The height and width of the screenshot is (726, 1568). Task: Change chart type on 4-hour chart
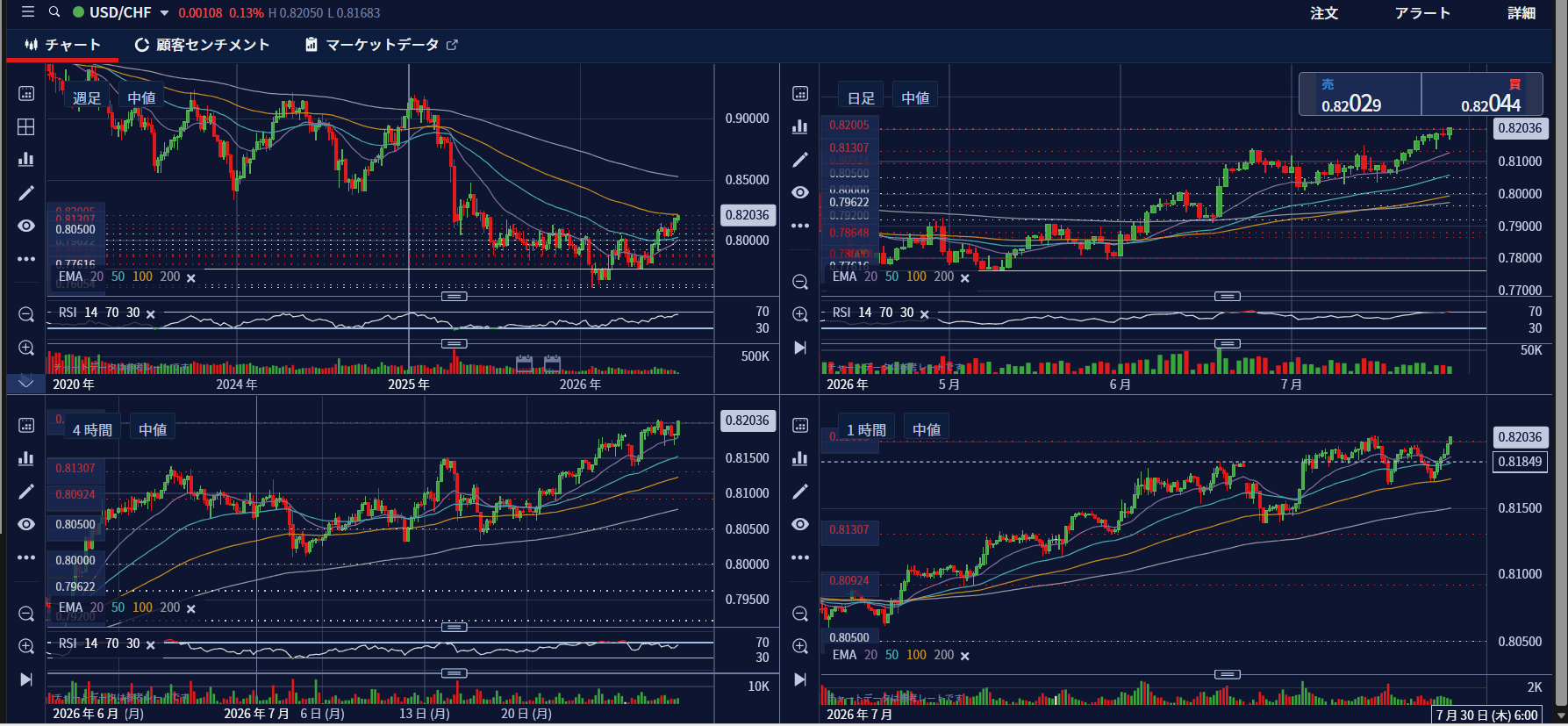point(26,458)
